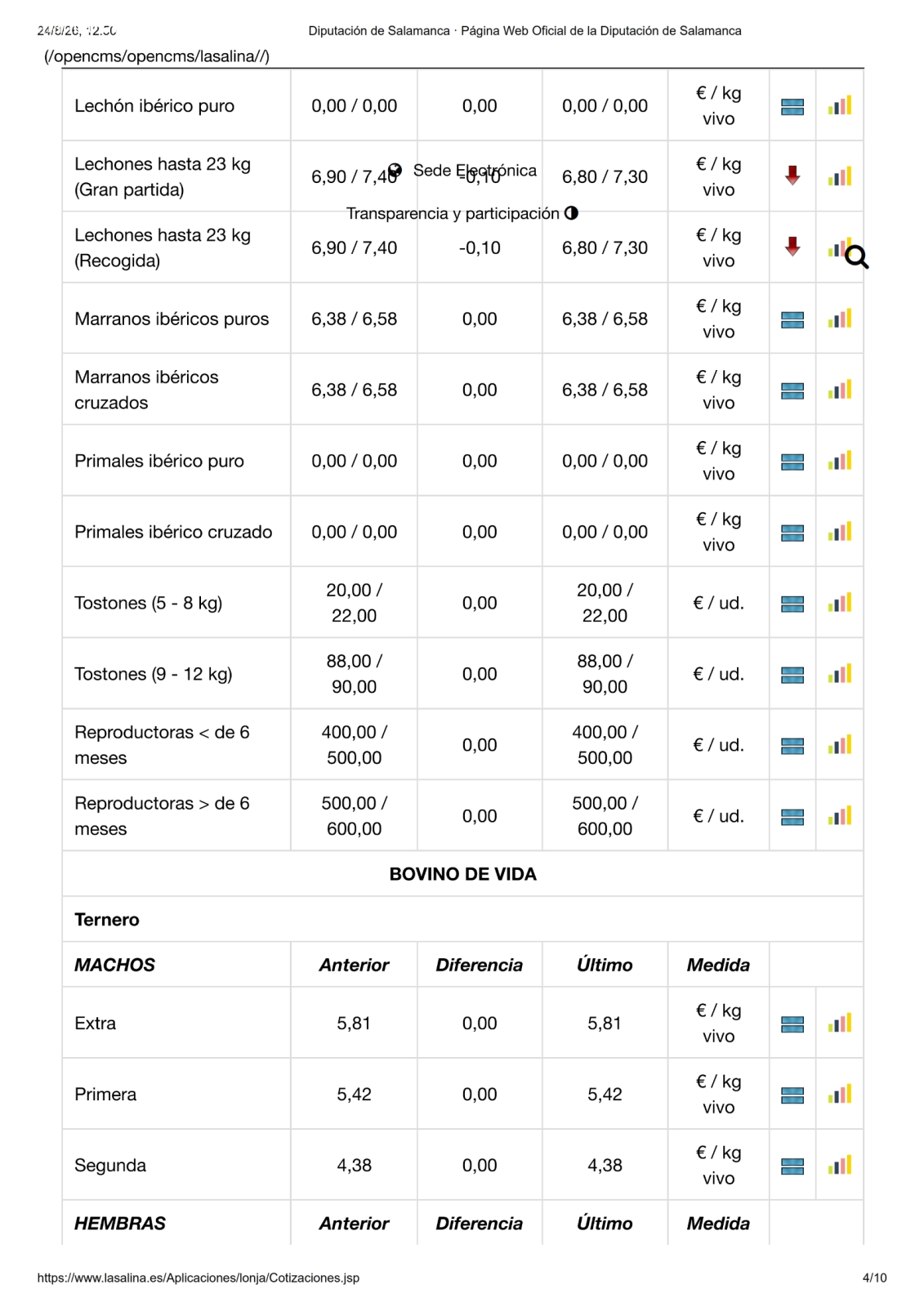This screenshot has width=924, height=1307.
Task: Open the Sede Electrónica link
Action: [475, 171]
